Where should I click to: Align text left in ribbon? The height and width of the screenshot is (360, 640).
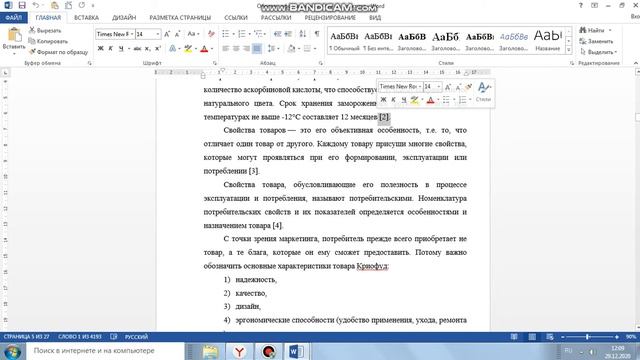(x=226, y=49)
